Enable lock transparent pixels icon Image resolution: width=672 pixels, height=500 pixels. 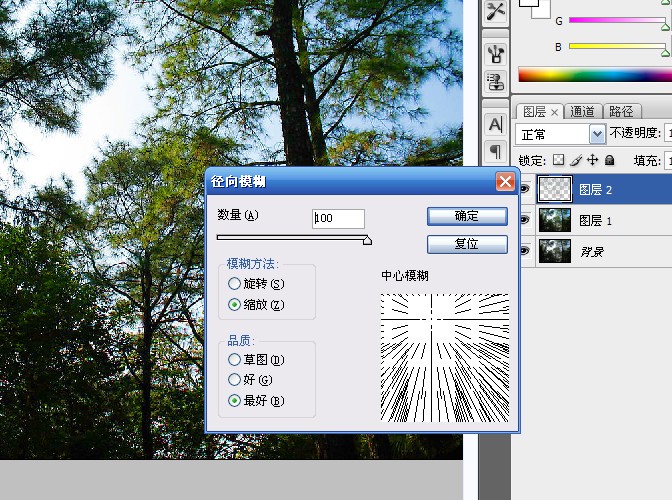point(559,160)
